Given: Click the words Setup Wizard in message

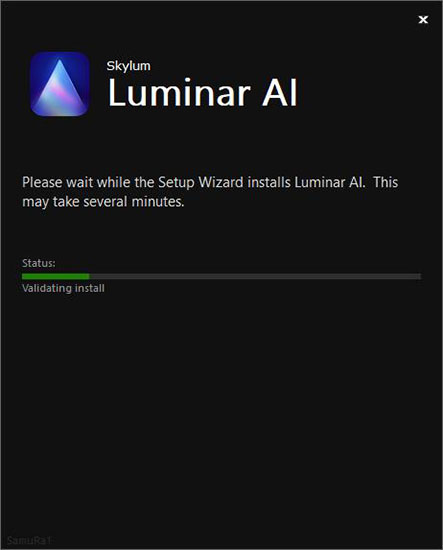Looking at the screenshot, I should [201, 183].
